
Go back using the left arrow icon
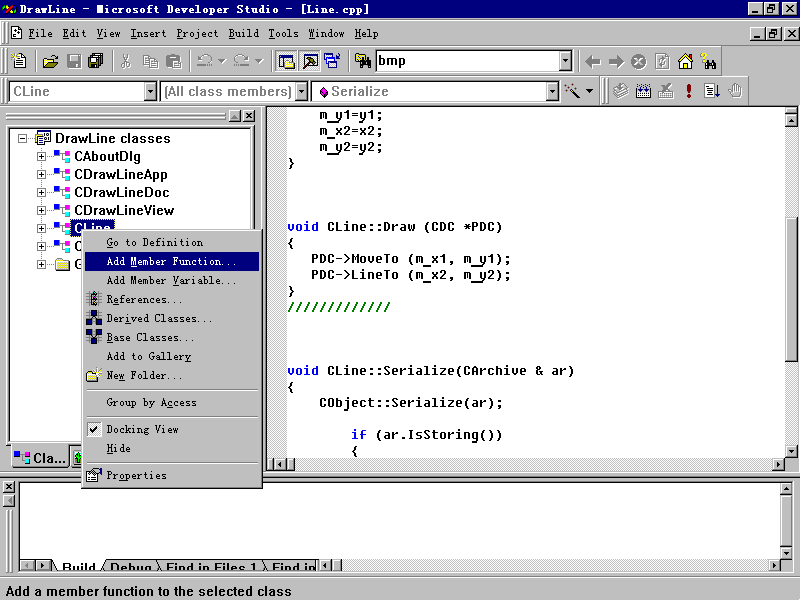[x=592, y=62]
